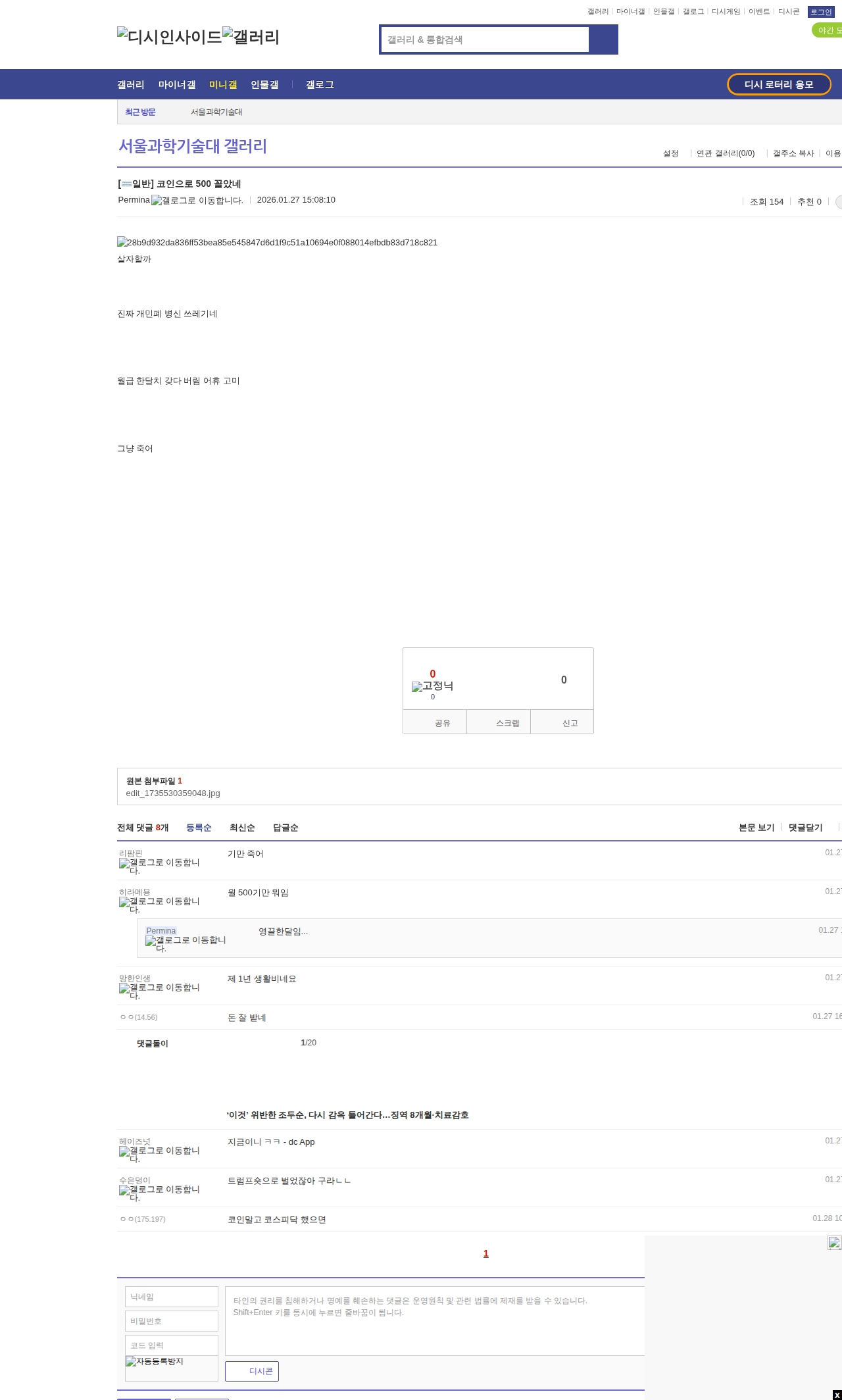Sort comments by 최신순
This screenshot has height=1400, width=842.
tap(242, 828)
